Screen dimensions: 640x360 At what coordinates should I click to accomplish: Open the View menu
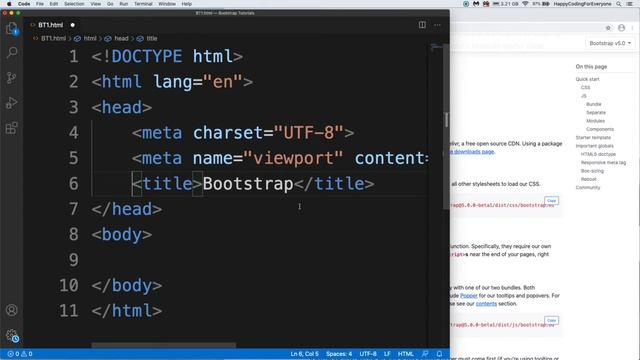click(96, 4)
